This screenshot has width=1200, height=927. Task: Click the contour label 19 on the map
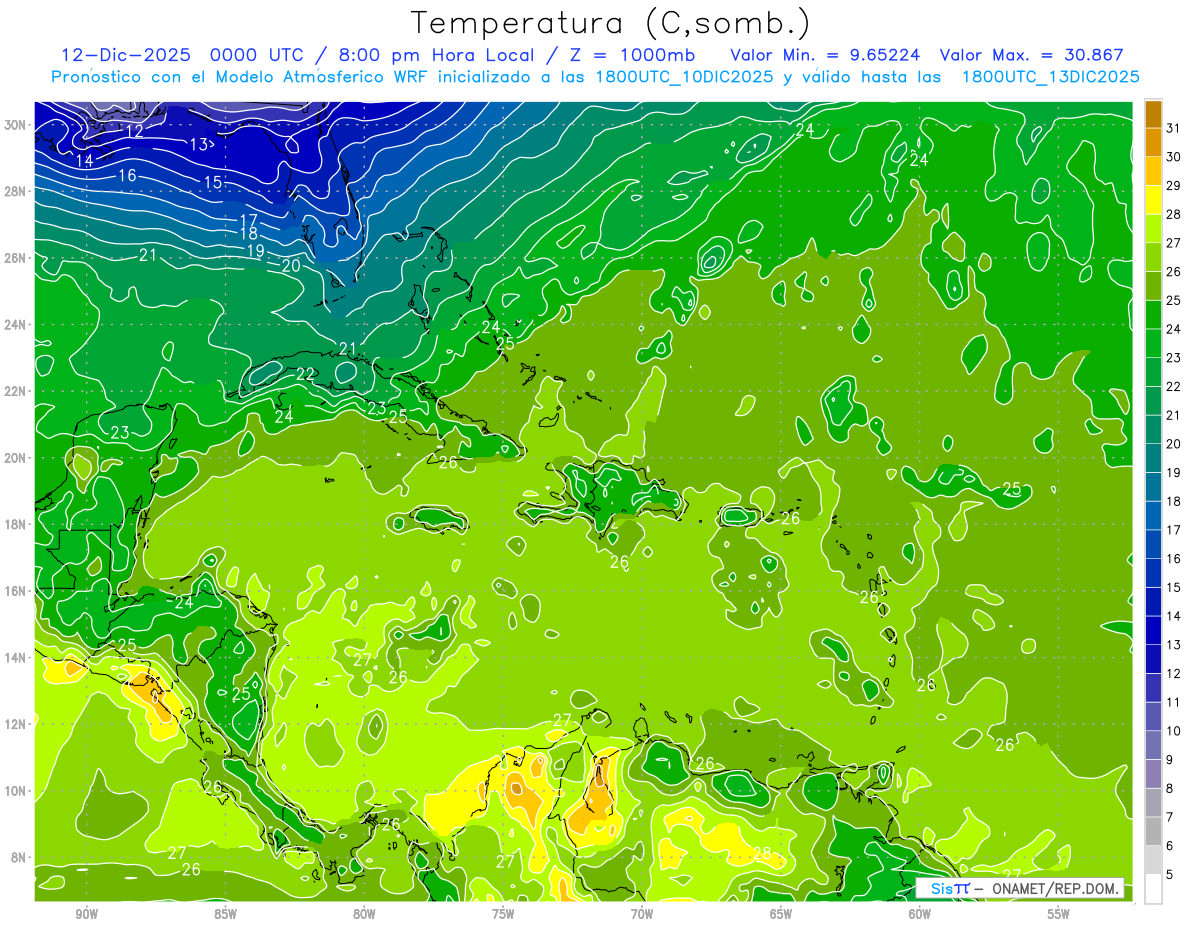255,250
